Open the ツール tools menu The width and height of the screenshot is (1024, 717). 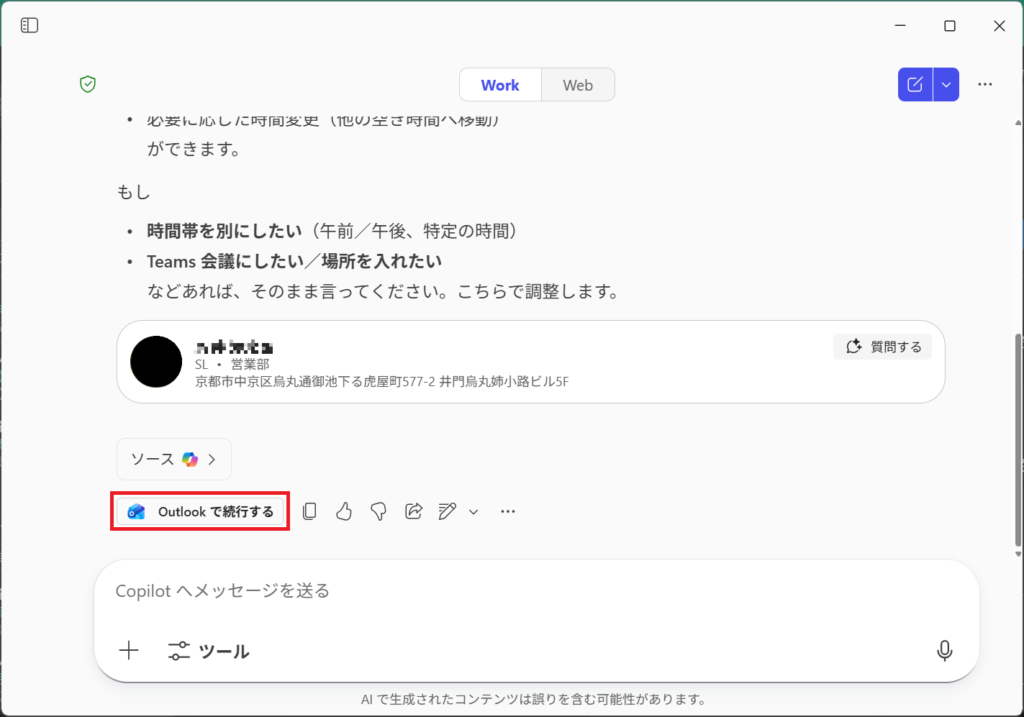(x=209, y=651)
